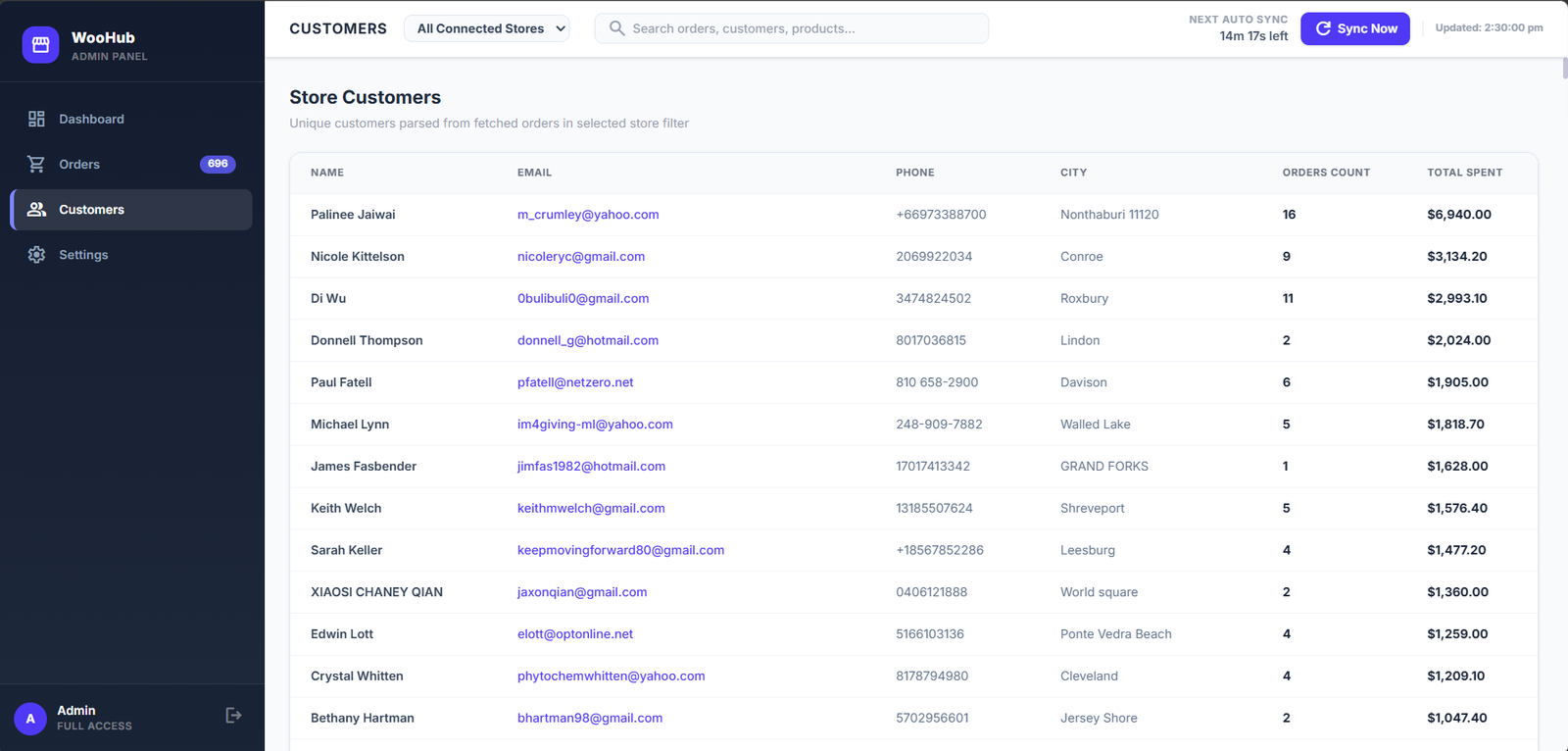Click im4giving-ml@yahoo.com link
This screenshot has height=751, width=1568.
(595, 425)
